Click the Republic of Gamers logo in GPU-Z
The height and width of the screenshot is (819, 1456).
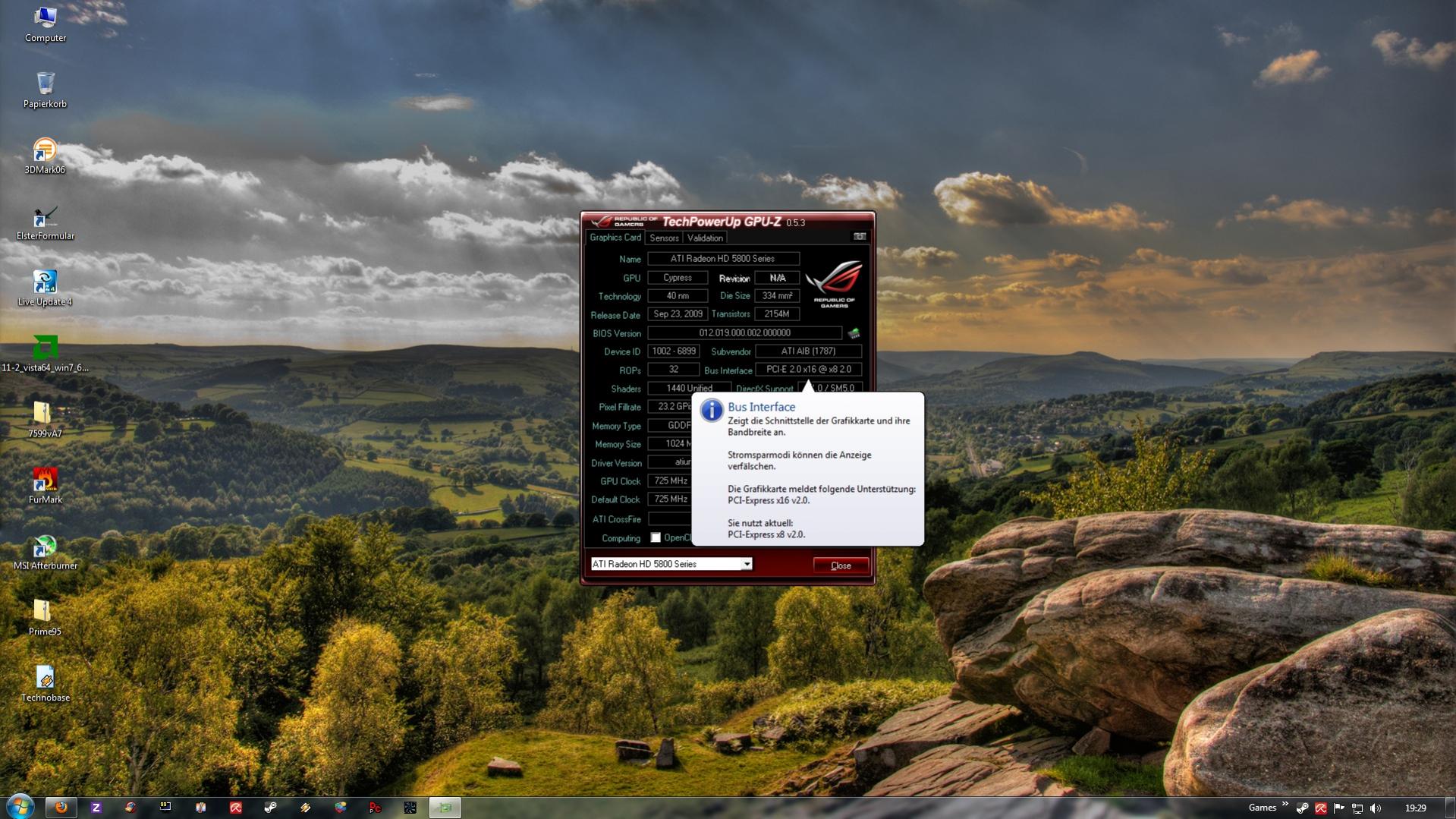pyautogui.click(x=834, y=284)
